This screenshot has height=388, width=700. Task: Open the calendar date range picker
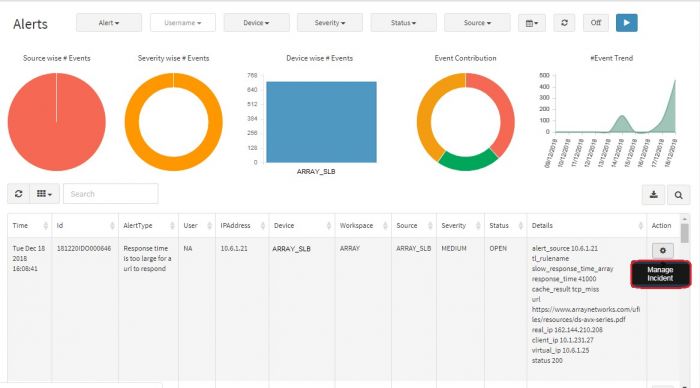point(532,23)
